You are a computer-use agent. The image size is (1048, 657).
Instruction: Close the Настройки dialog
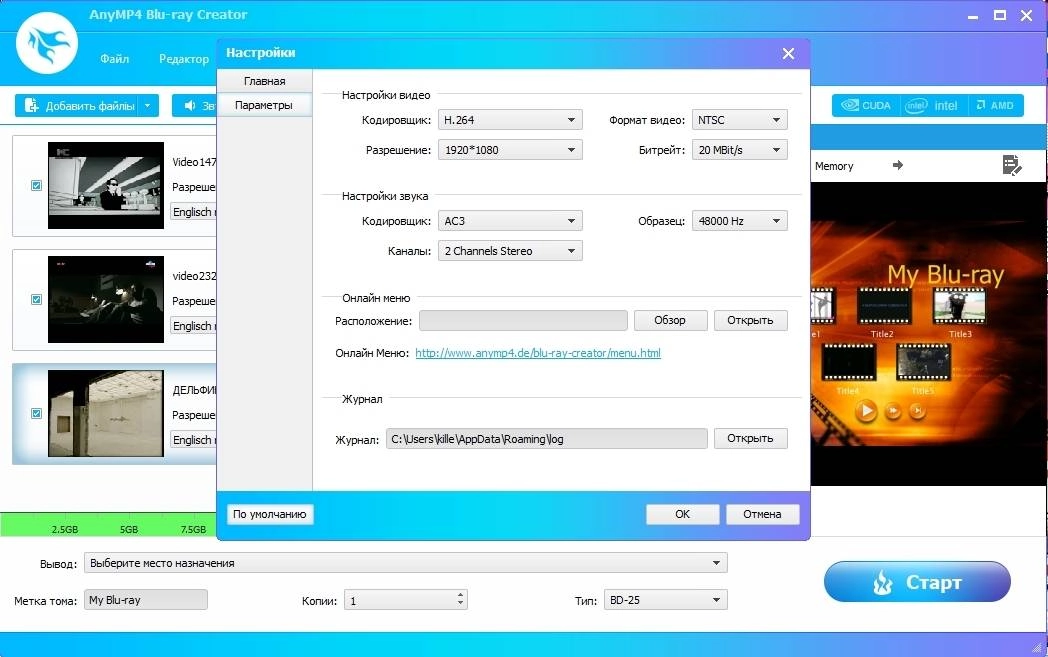click(789, 53)
